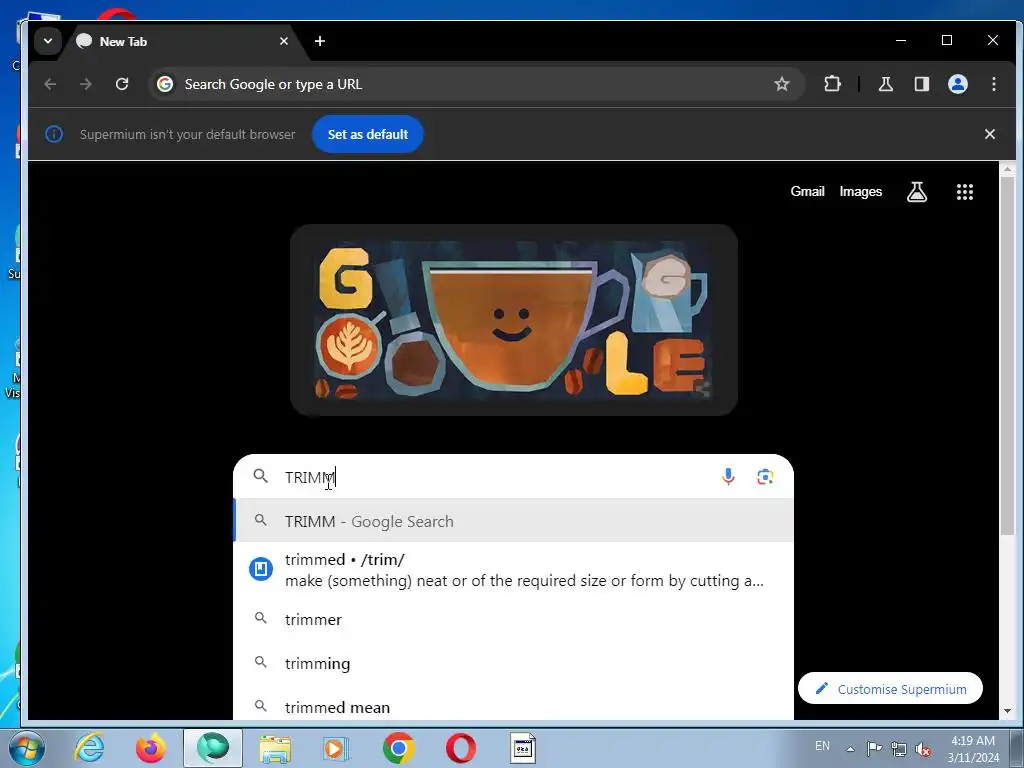
Task: Open the Gmail link
Action: [x=807, y=191]
